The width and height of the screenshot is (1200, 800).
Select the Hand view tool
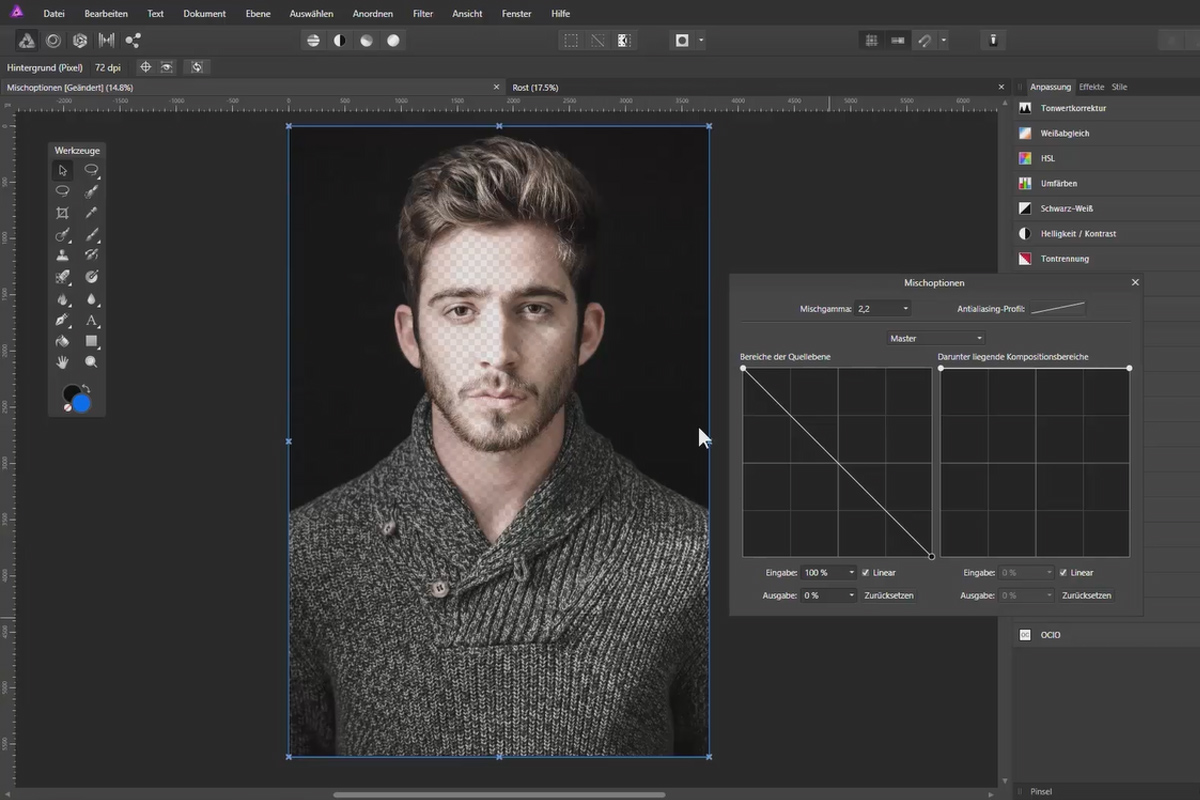63,362
